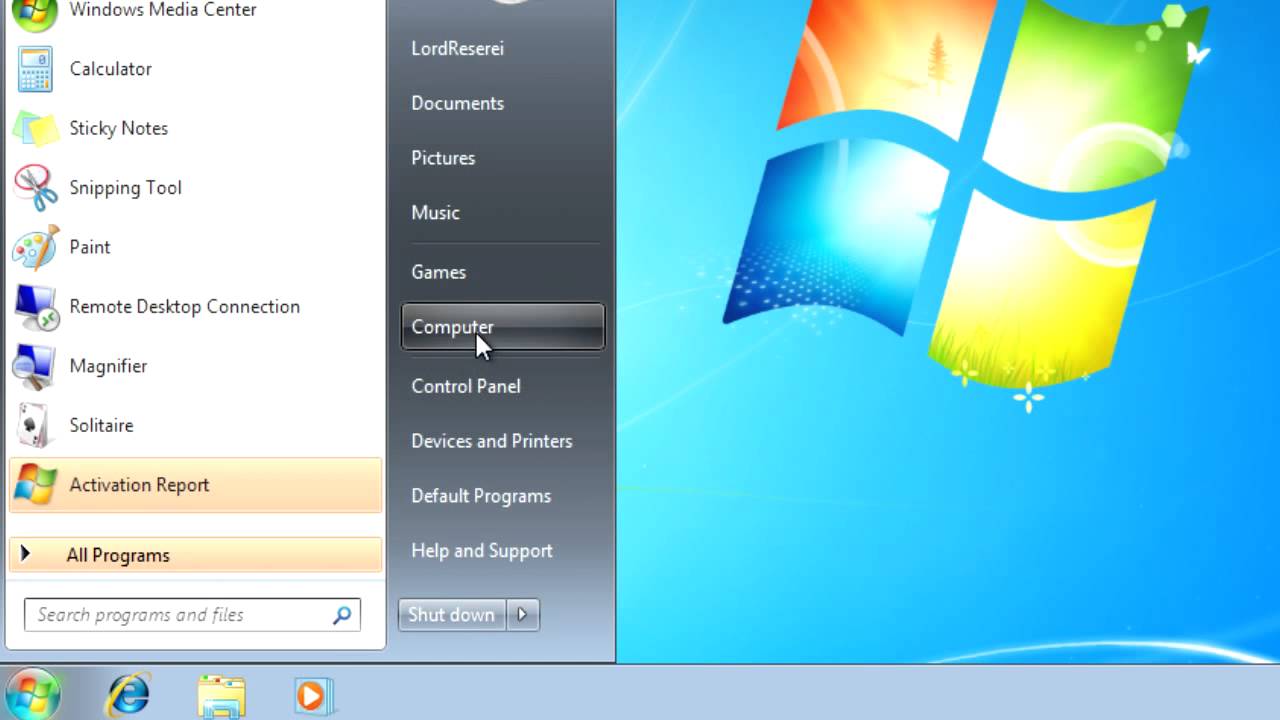Click the Magnifier label text
This screenshot has width=1280, height=720.
tap(108, 366)
